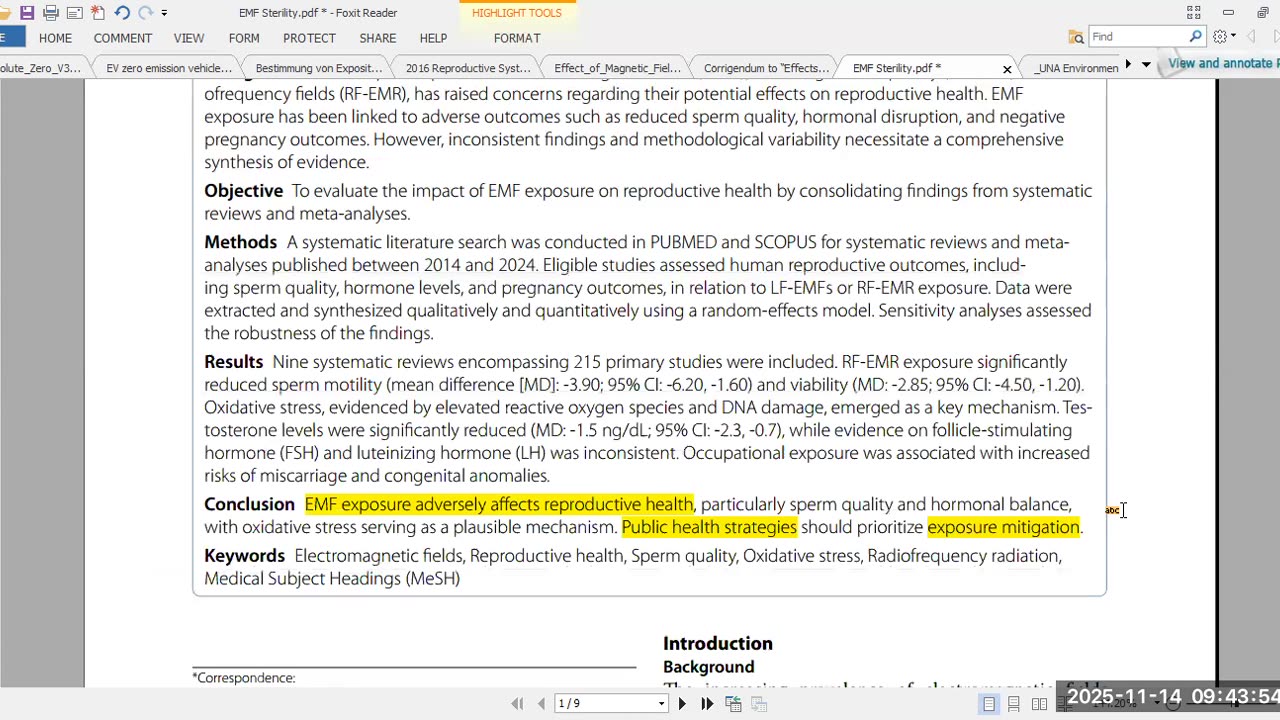Go to the first page
Screen dimensions: 1280x720
coord(517,704)
